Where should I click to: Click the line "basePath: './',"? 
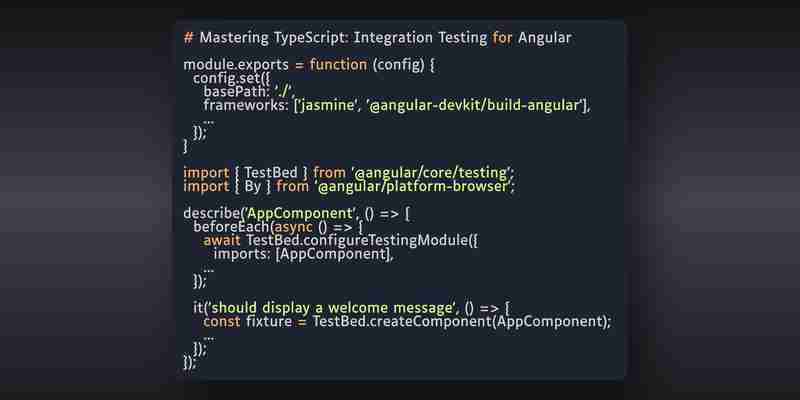(x=249, y=92)
